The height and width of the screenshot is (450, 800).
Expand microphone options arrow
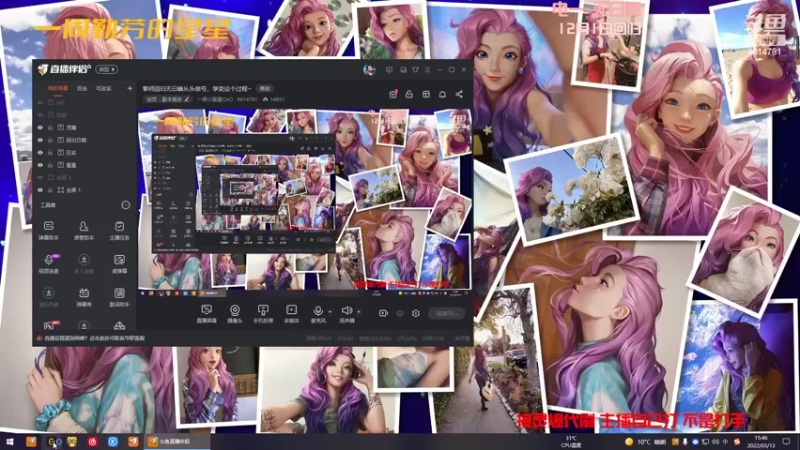[x=330, y=312]
